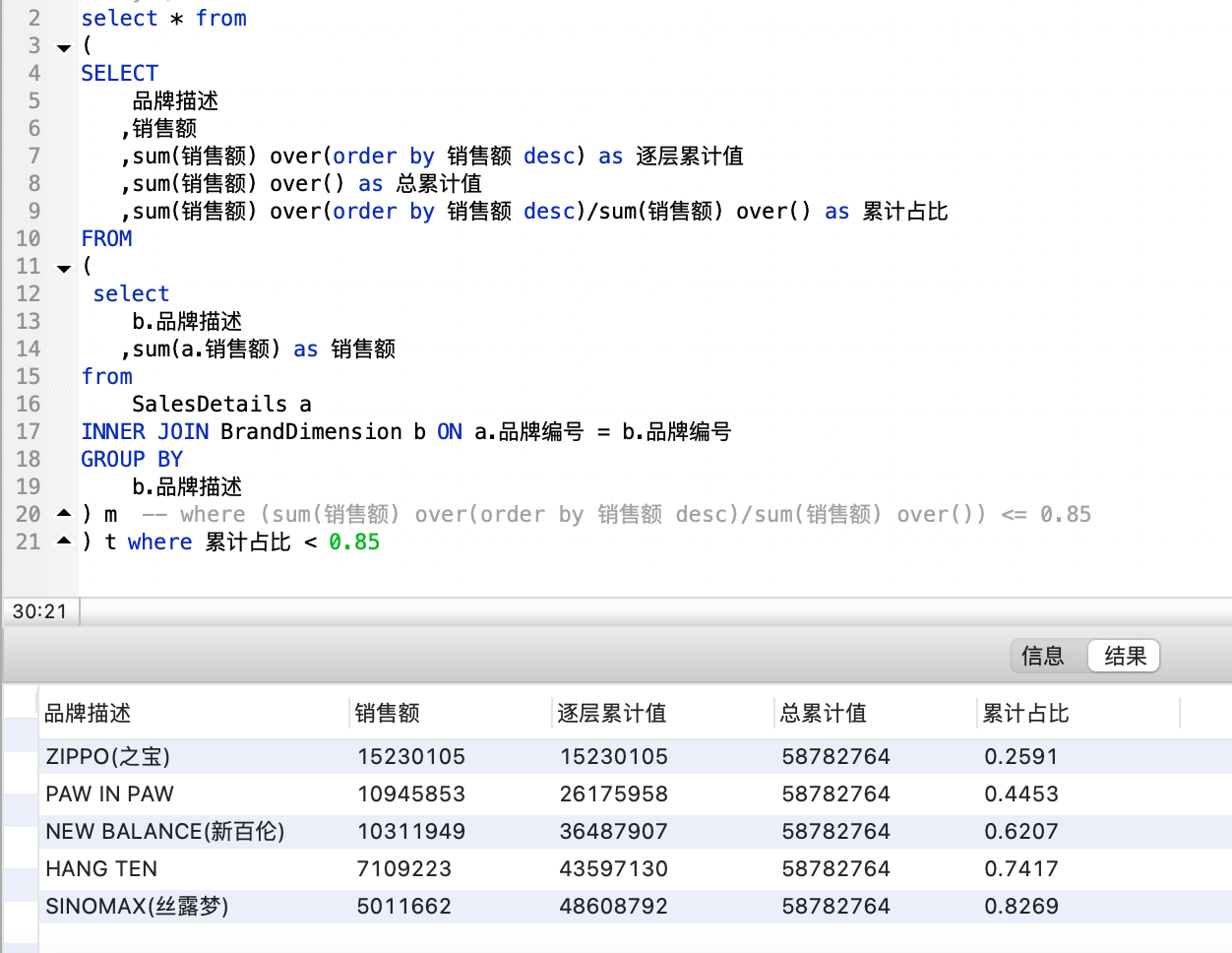Select the PAW IN PAW cell

[109, 794]
